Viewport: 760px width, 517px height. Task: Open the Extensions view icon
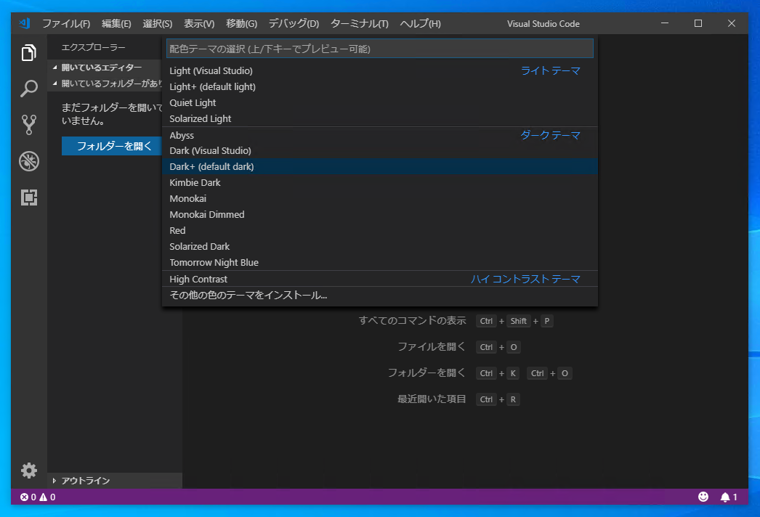[29, 197]
